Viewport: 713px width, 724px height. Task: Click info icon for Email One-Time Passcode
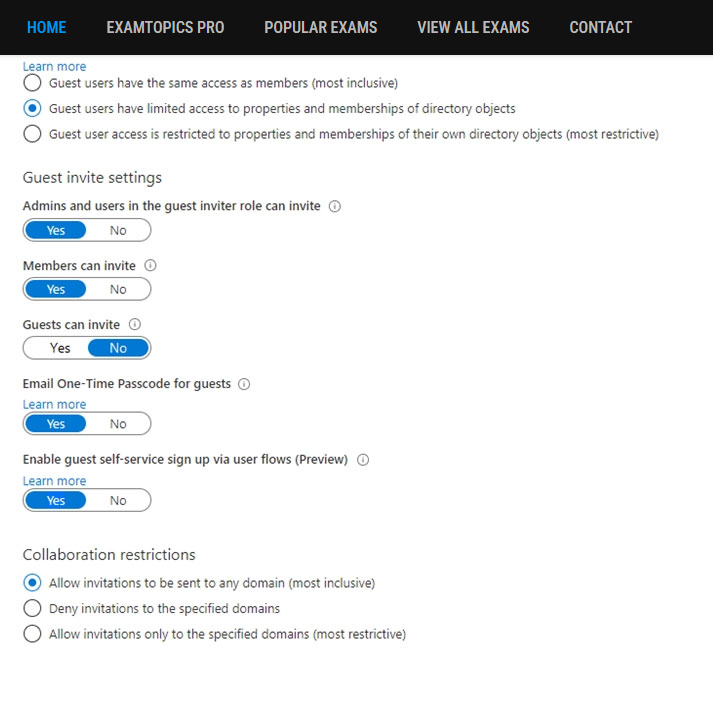click(x=244, y=384)
